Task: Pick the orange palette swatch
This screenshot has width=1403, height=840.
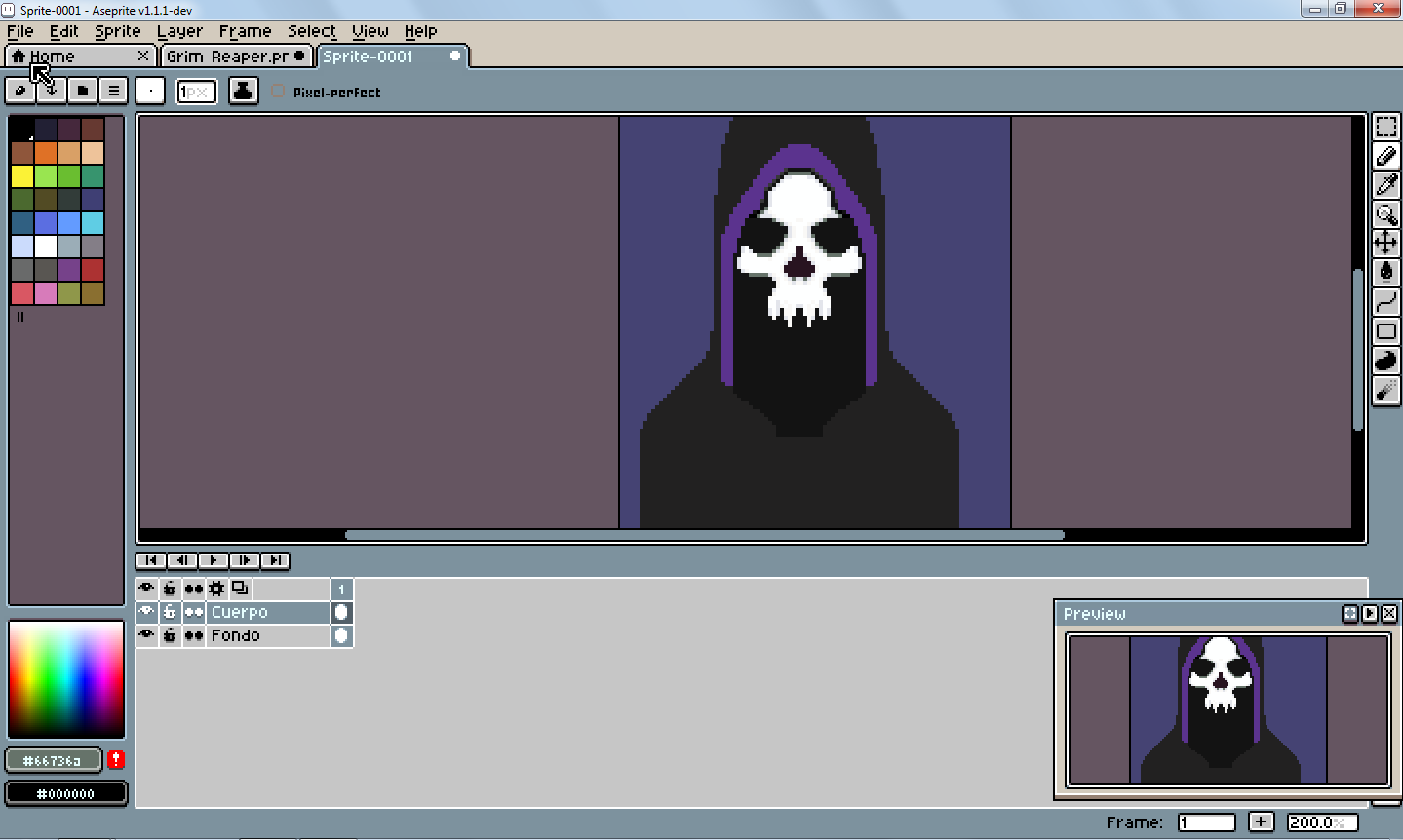Action: point(45,152)
